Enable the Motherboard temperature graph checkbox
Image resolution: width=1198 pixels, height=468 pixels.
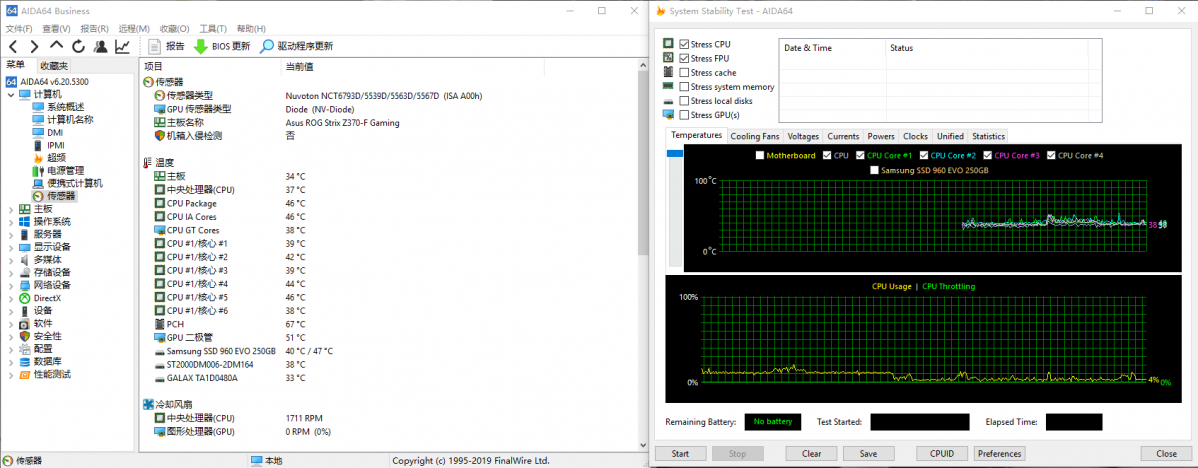click(x=760, y=156)
